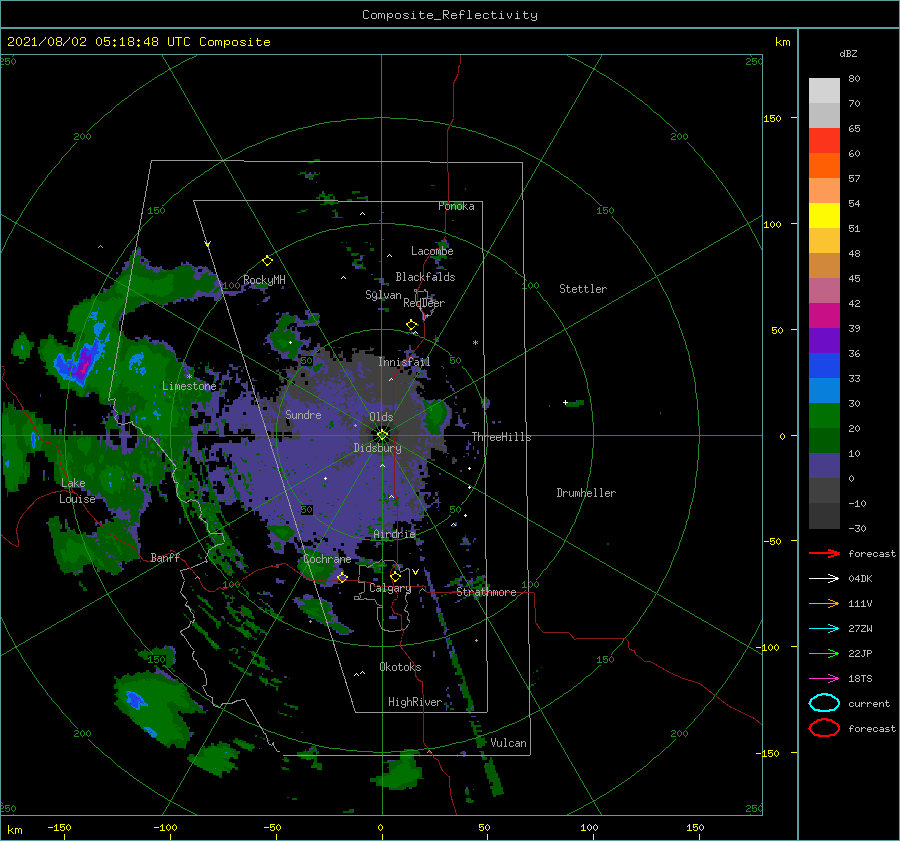Screen dimensions: 900x841
Task: Click the ThreeHills town label
Action: click(x=501, y=437)
